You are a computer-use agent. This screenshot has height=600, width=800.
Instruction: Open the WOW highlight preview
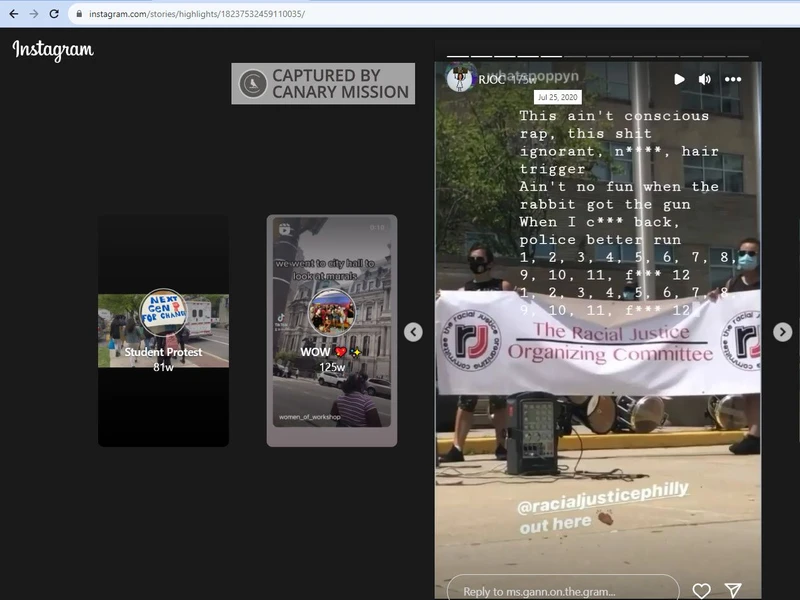point(331,330)
